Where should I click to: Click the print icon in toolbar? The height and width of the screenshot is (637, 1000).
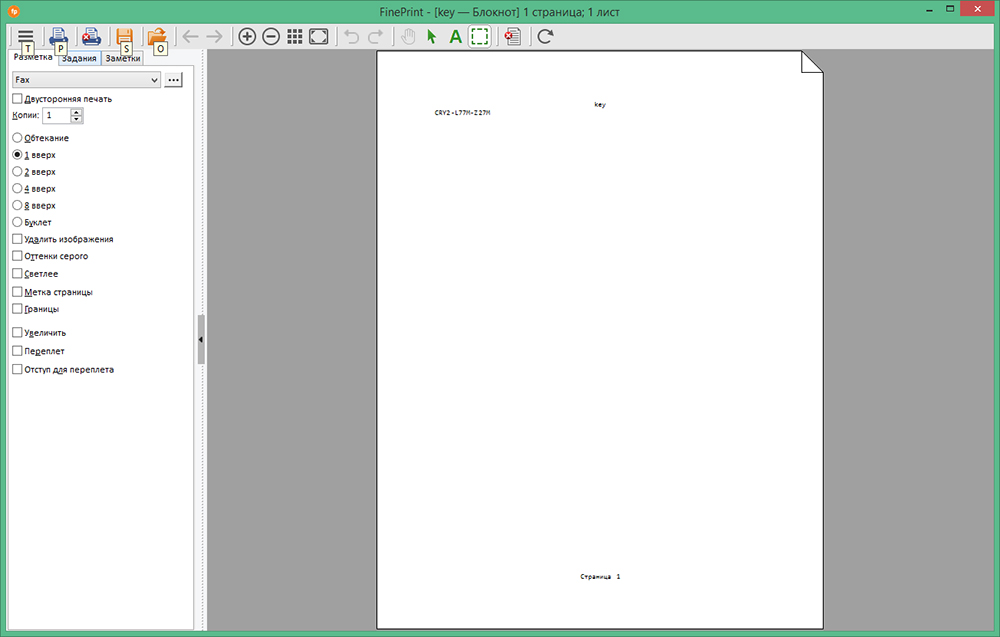(58, 36)
